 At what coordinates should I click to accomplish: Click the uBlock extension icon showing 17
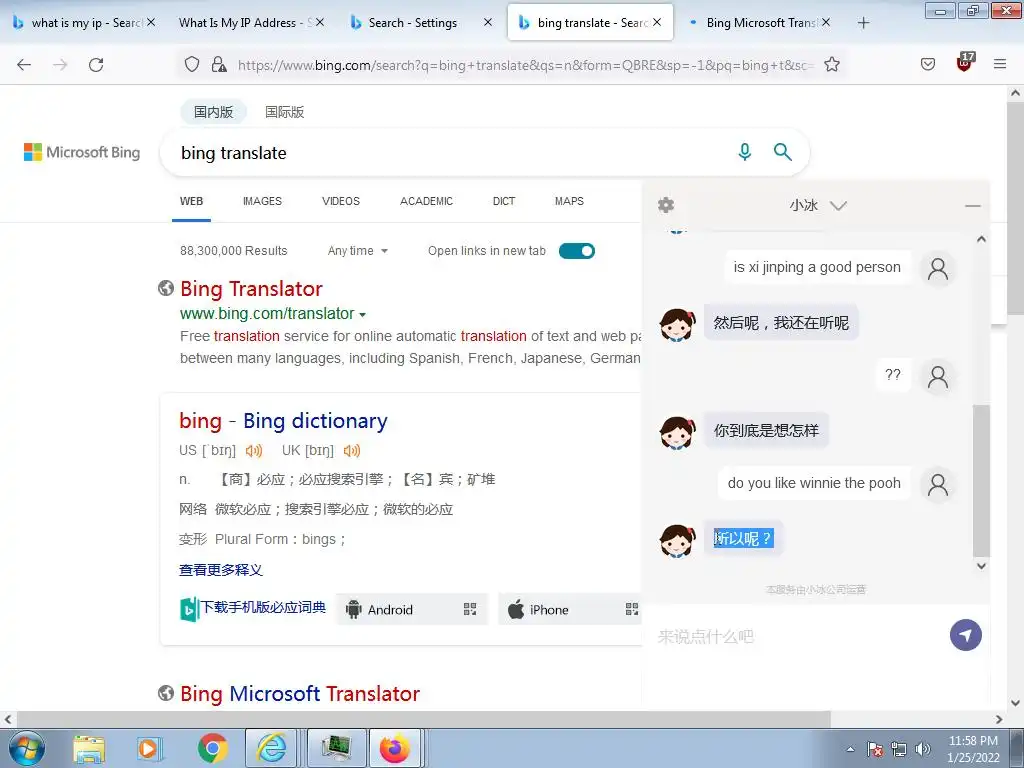(965, 61)
